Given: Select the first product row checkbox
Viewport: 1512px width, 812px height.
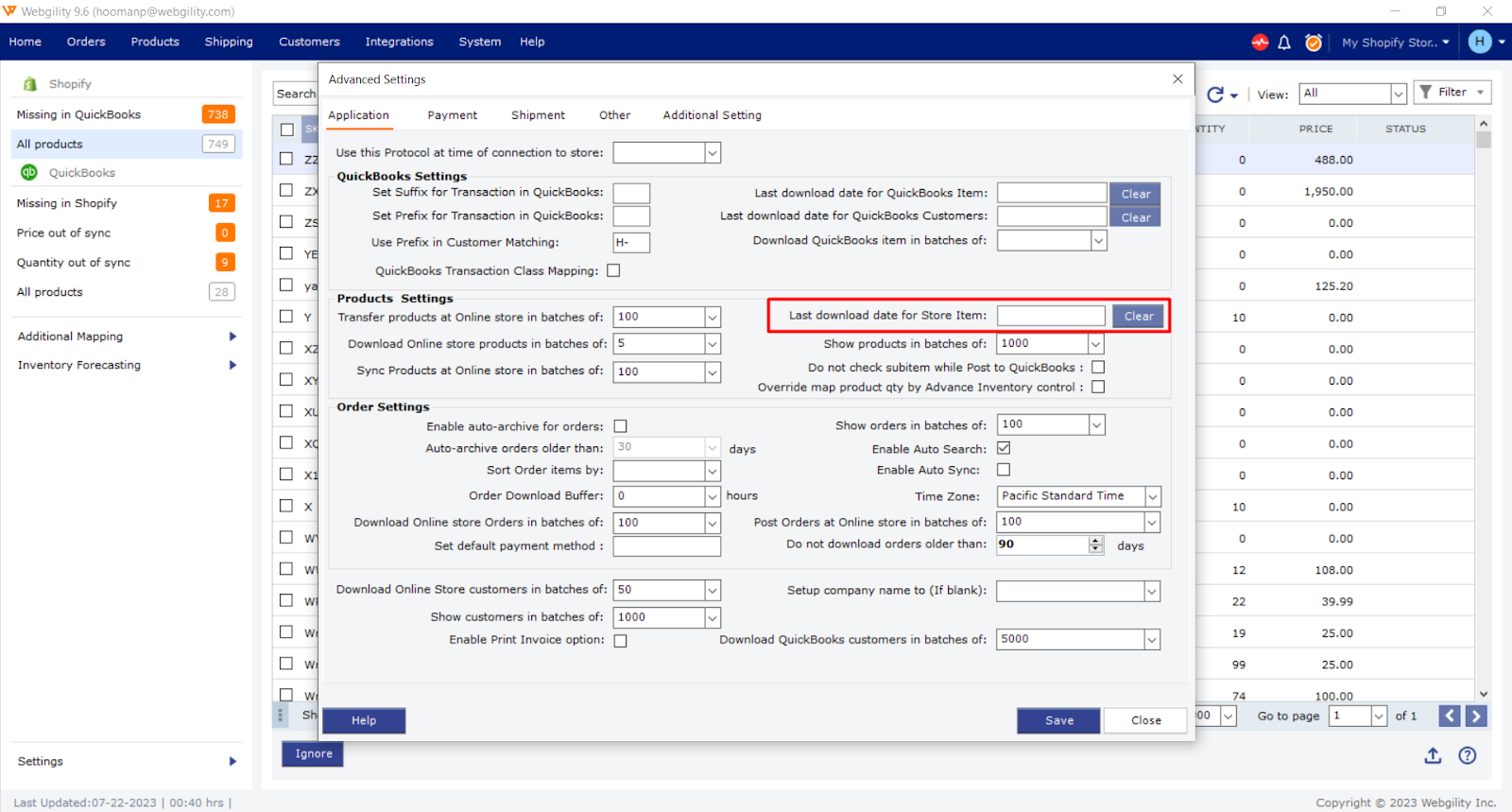Looking at the screenshot, I should (x=286, y=159).
